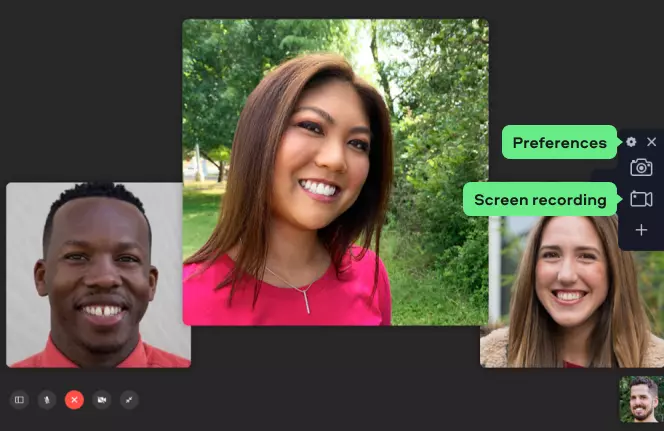Open Preferences gear icon
Screen dimensions: 664x431
point(631,142)
